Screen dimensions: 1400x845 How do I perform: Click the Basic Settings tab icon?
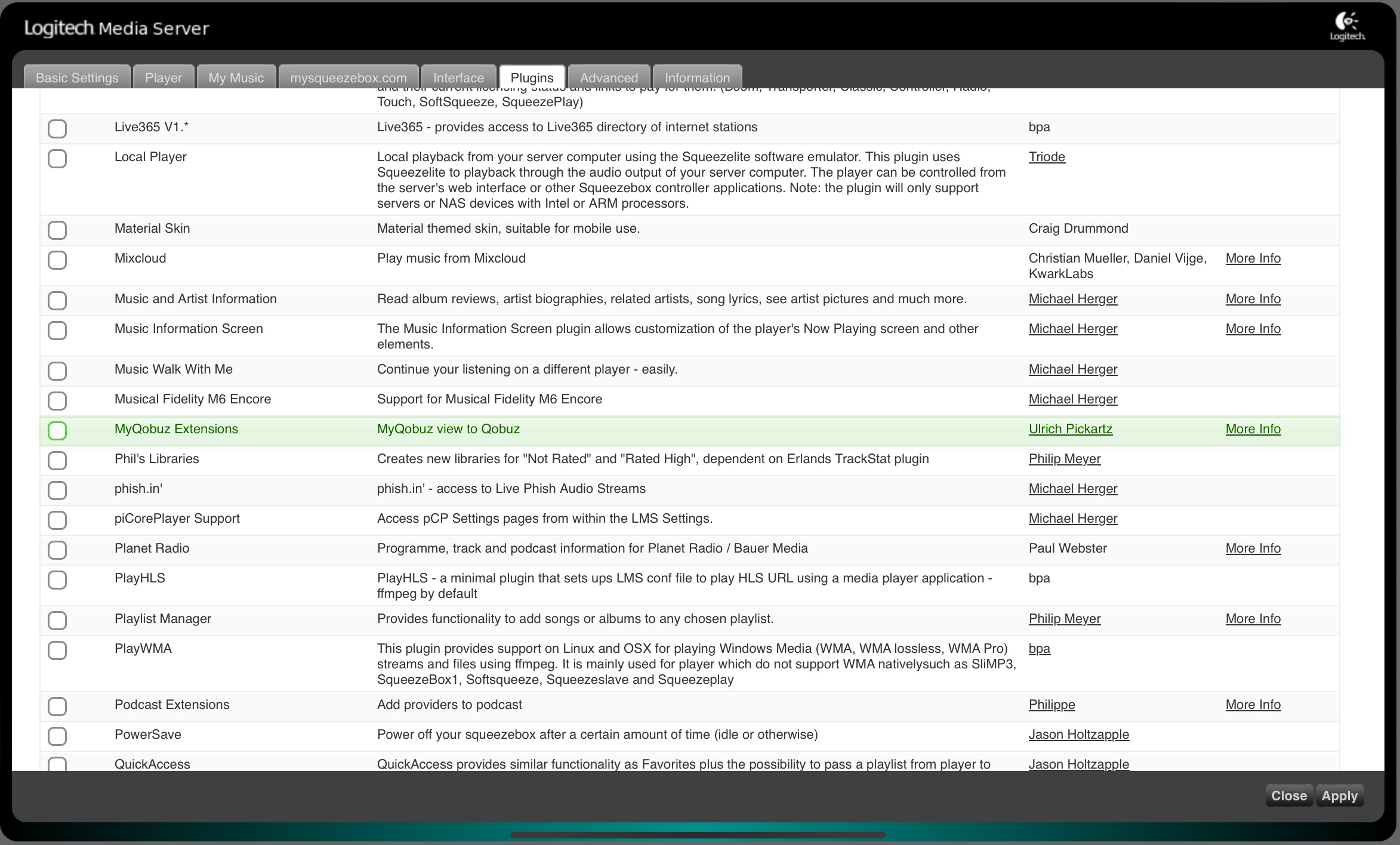pyautogui.click(x=77, y=77)
